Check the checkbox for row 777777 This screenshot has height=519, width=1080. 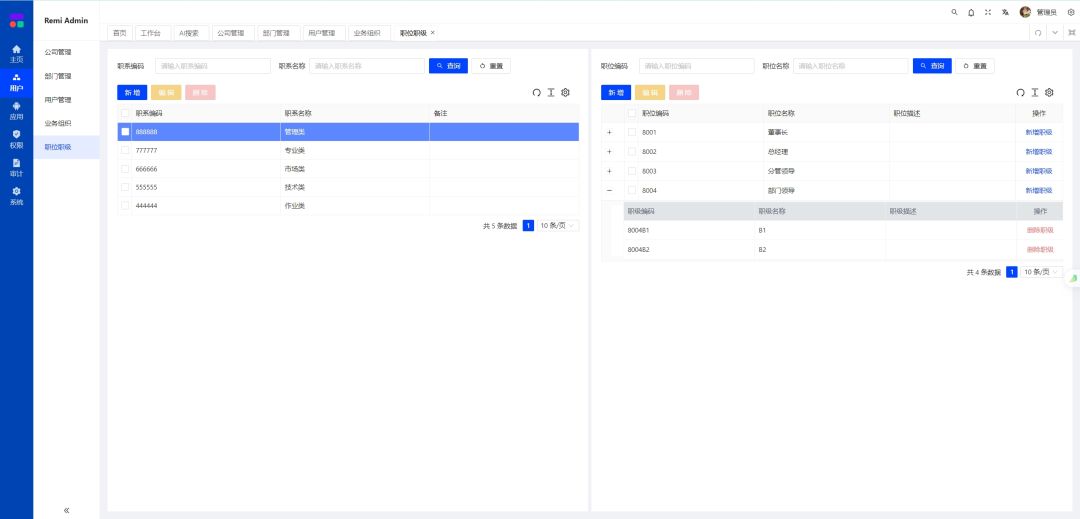(x=125, y=150)
